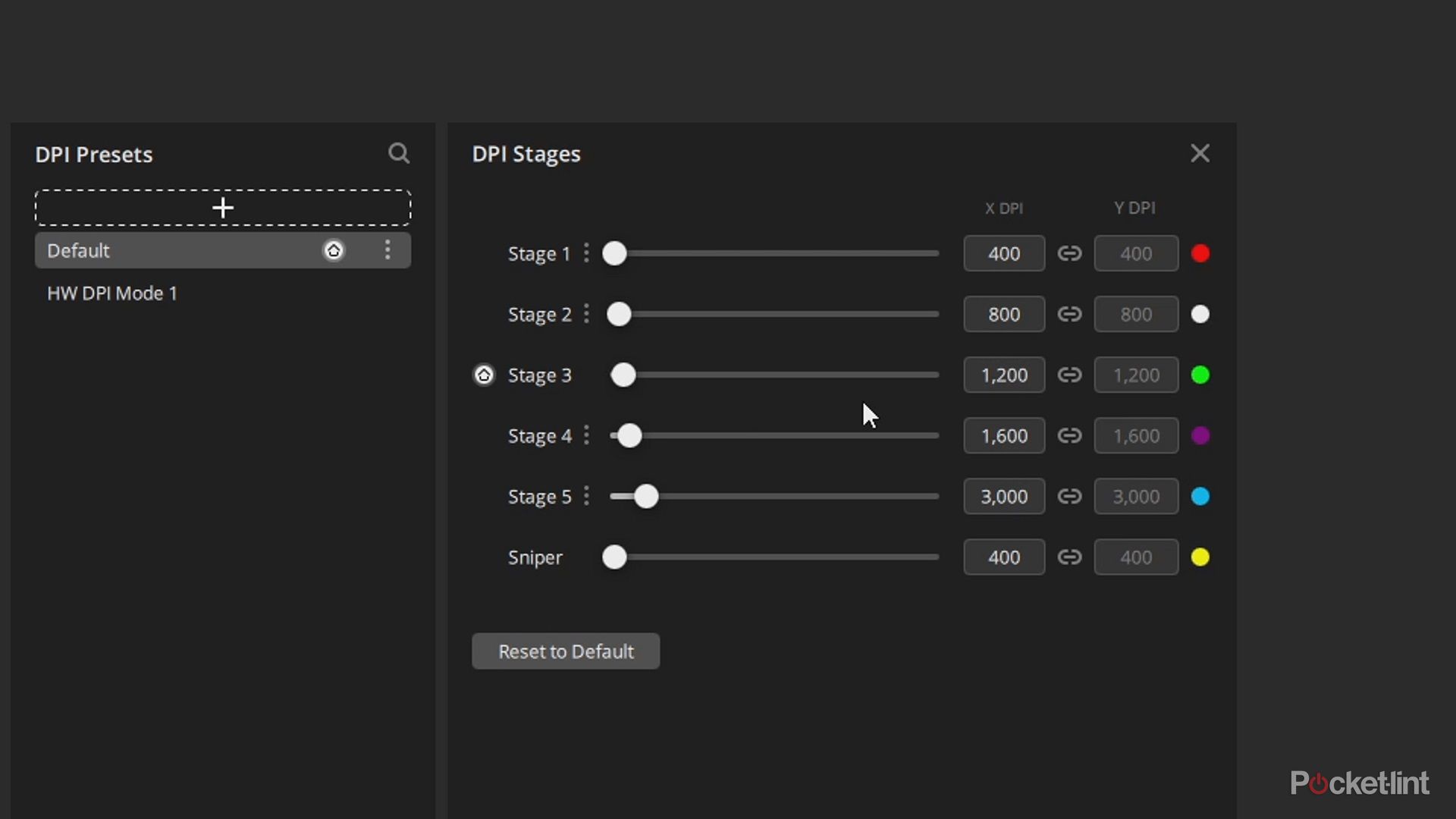Screen dimensions: 1456x819
Task: Close the DPI Stages panel
Action: tap(1200, 154)
